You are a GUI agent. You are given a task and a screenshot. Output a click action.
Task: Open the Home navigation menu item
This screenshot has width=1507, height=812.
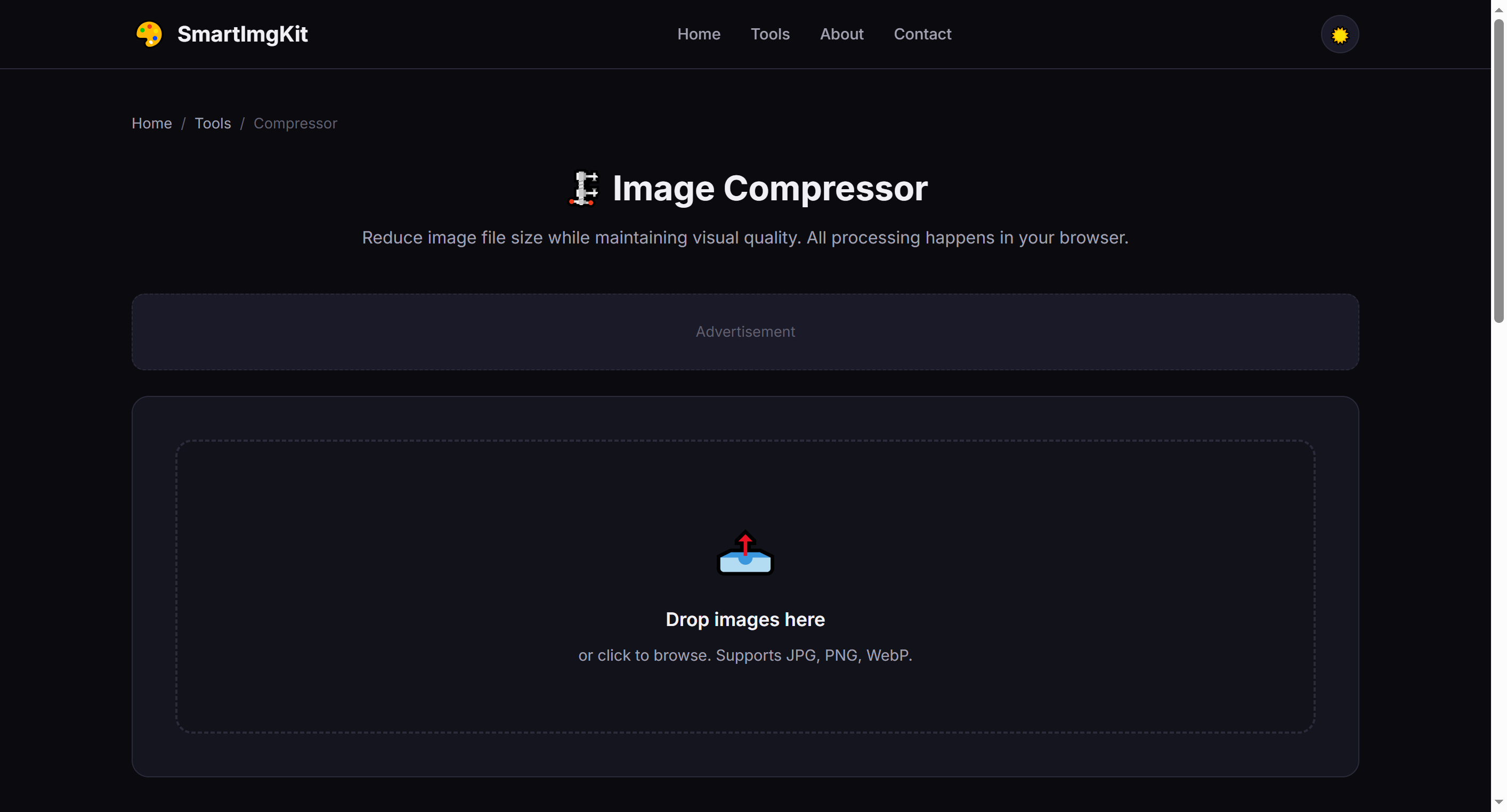tap(699, 34)
